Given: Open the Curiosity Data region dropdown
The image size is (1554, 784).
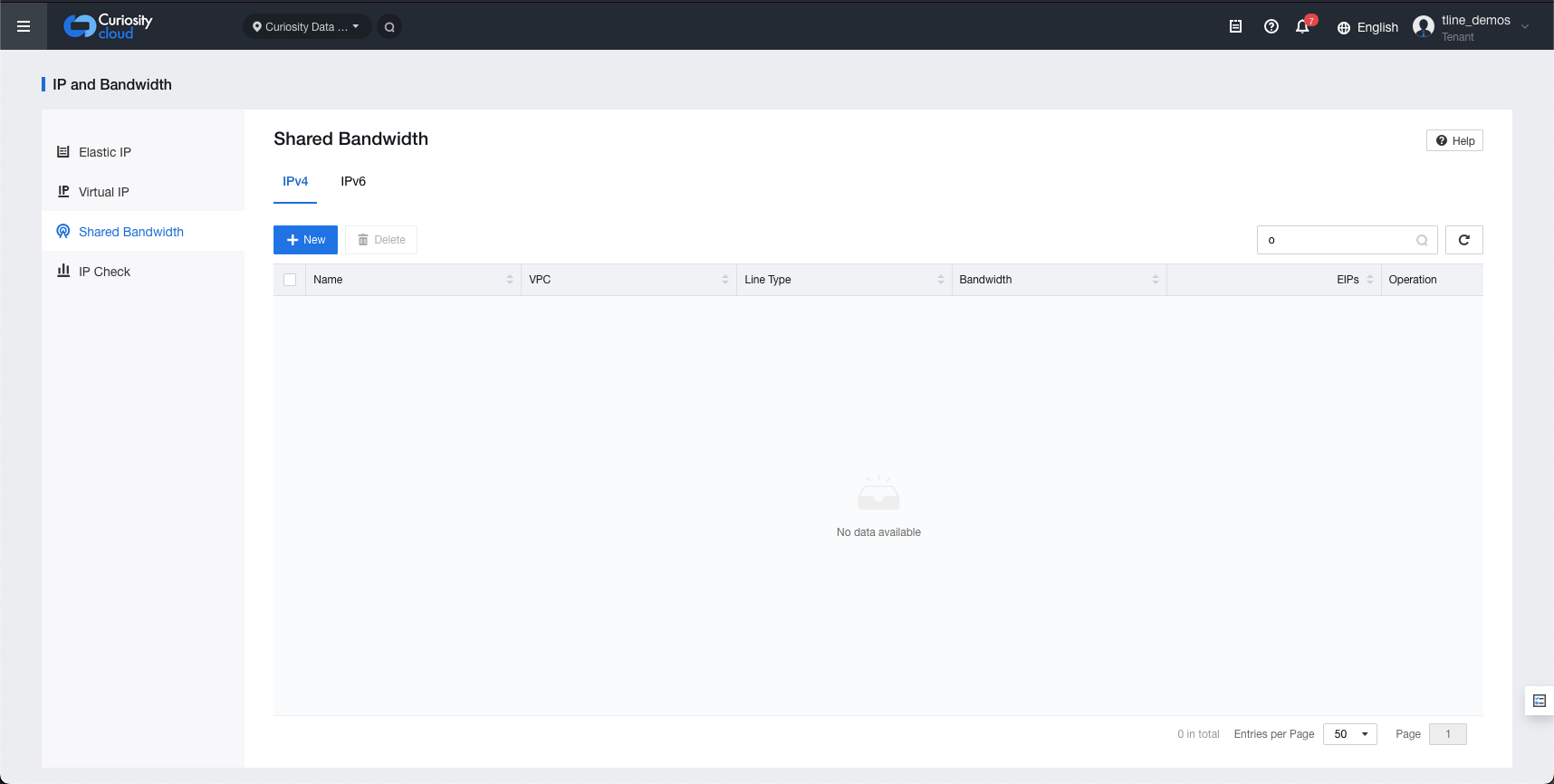Looking at the screenshot, I should pyautogui.click(x=307, y=27).
